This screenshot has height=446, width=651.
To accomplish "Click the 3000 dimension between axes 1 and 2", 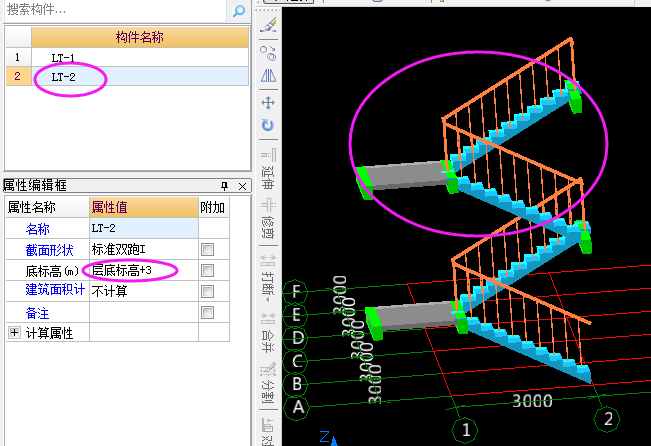I will [x=532, y=401].
